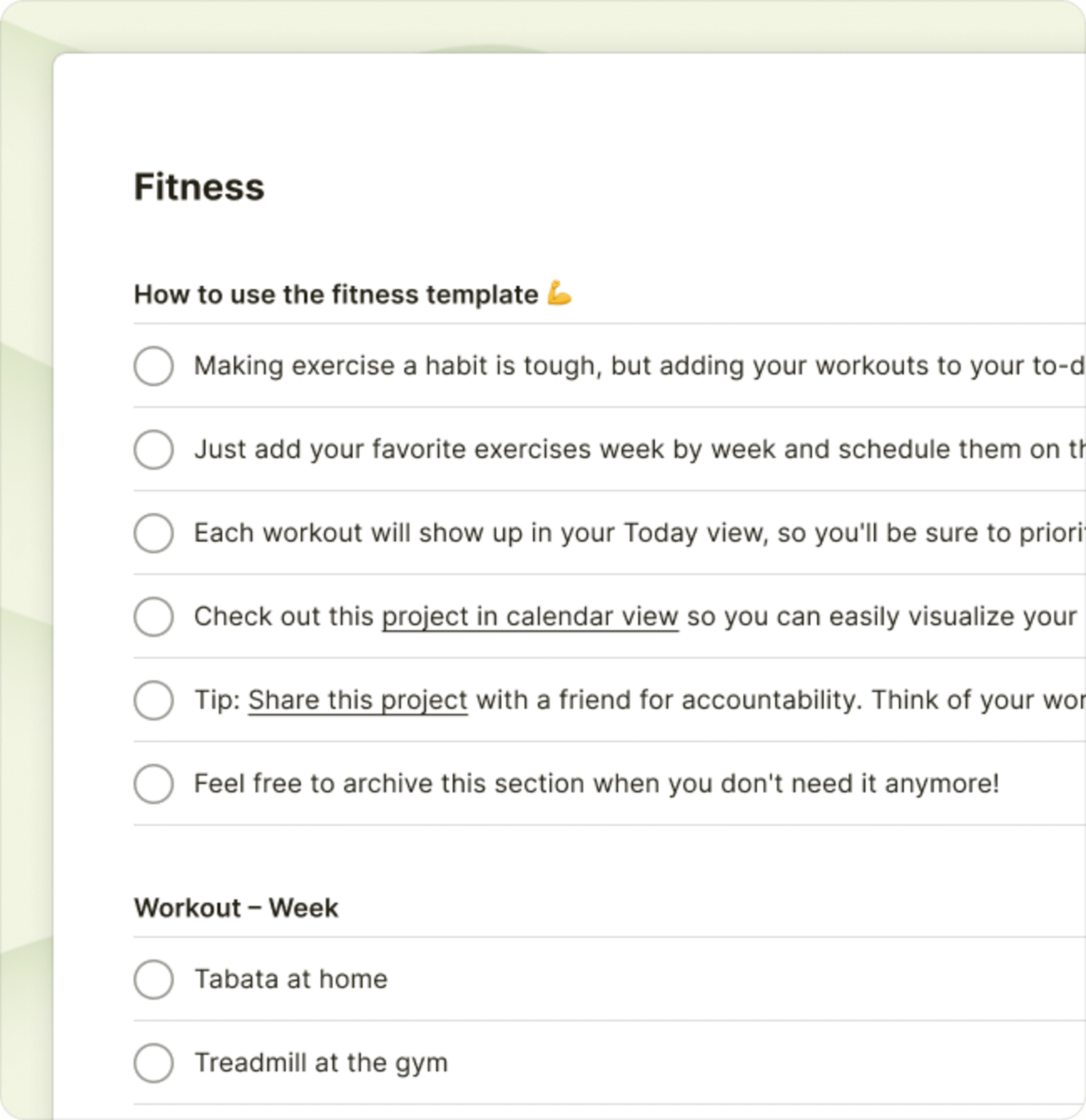Image resolution: width=1086 pixels, height=1120 pixels.
Task: Check the circle next to "Check out this project"
Action: pos(153,617)
